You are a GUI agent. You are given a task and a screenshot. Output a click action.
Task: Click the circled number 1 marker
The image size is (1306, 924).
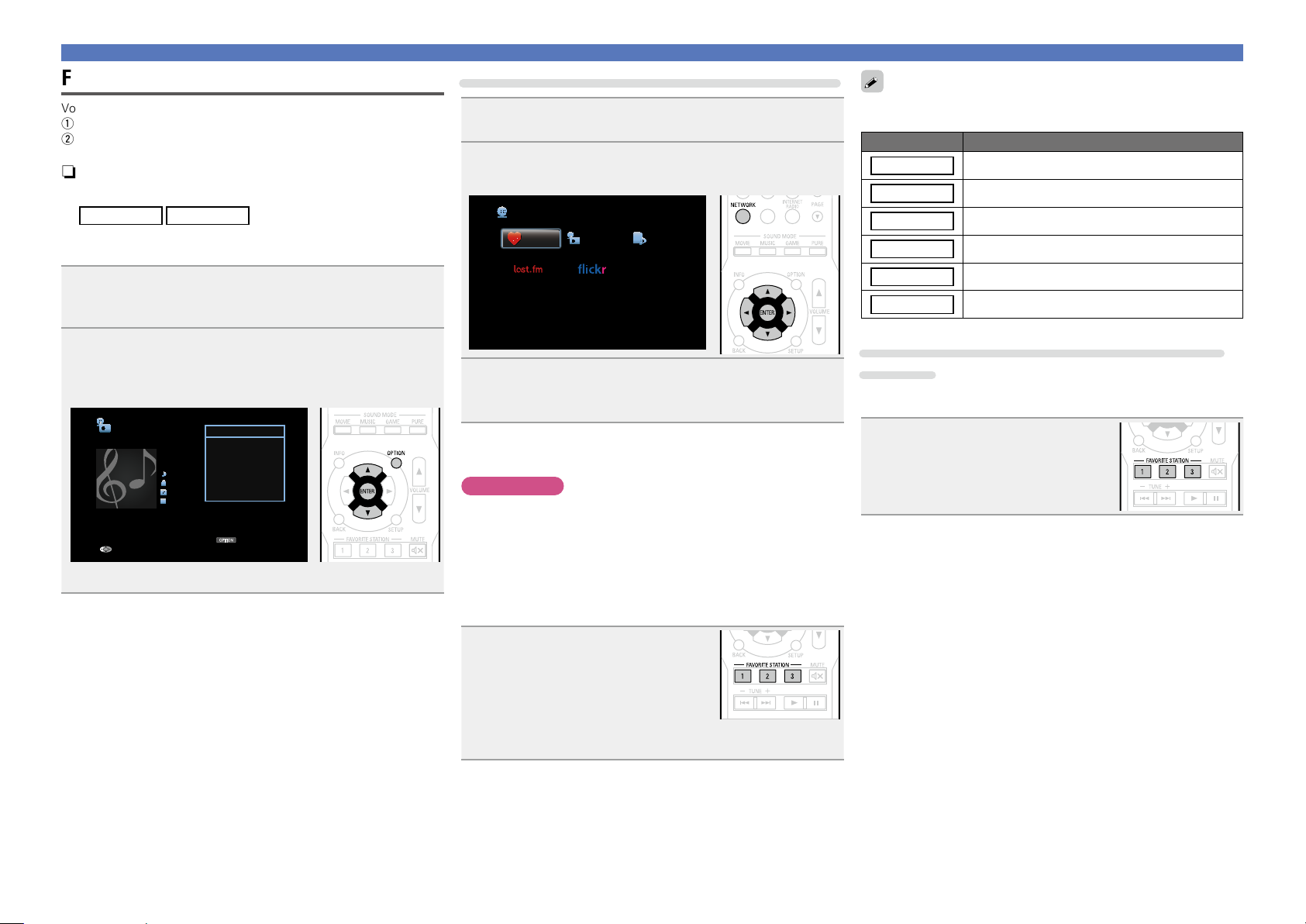(68, 124)
